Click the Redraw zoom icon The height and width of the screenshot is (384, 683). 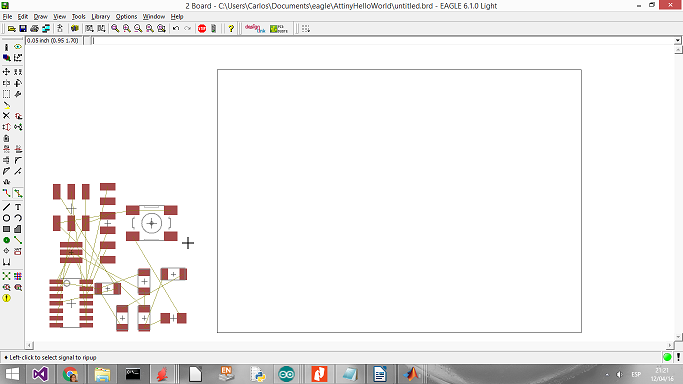point(149,29)
